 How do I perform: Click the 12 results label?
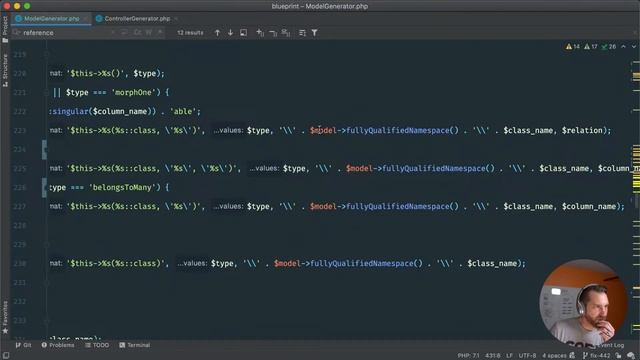pos(190,33)
